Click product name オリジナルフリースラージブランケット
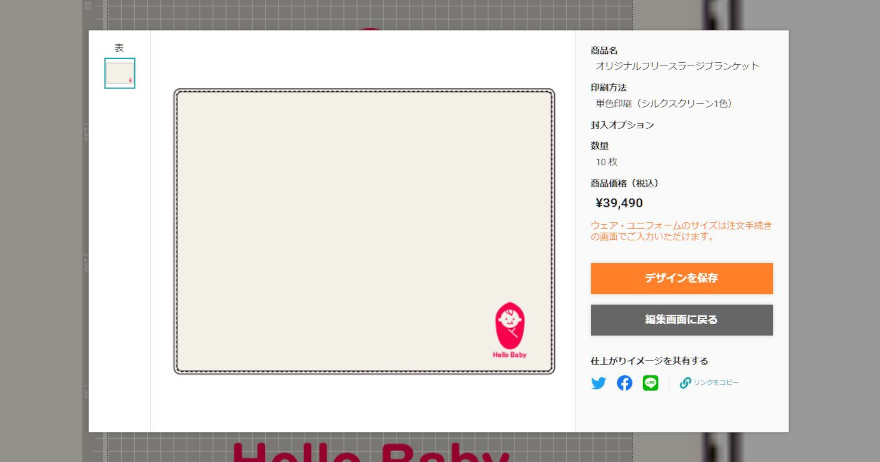This screenshot has height=462, width=880. point(677,66)
